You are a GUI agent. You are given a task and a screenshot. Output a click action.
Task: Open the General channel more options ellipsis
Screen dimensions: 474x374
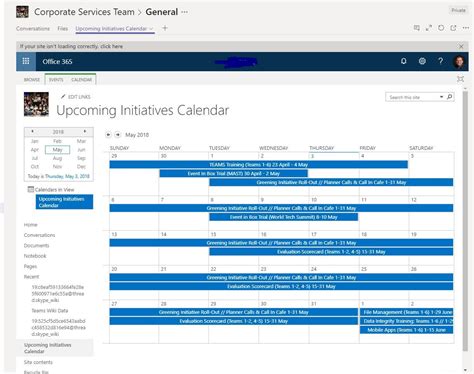pyautogui.click(x=185, y=12)
